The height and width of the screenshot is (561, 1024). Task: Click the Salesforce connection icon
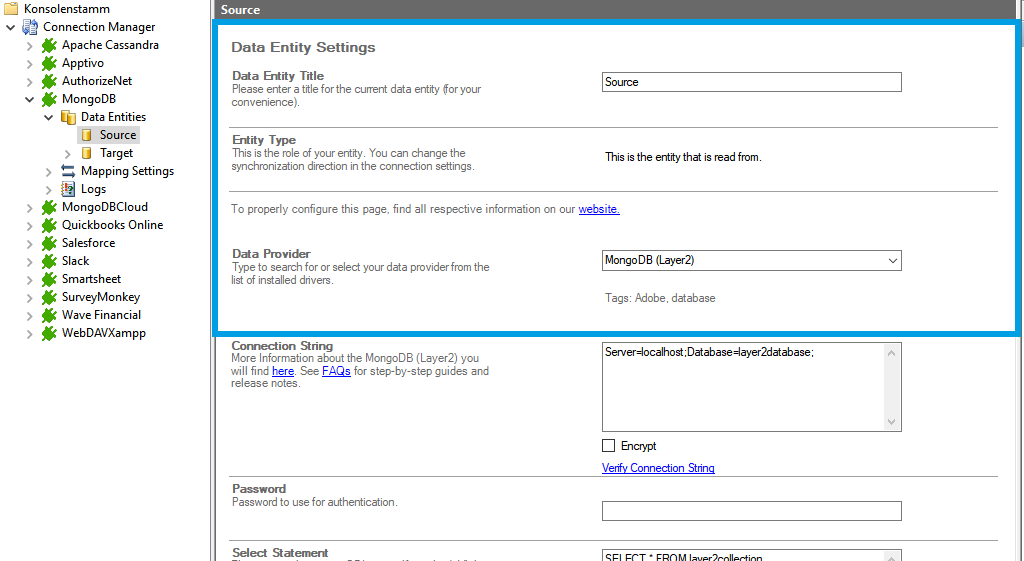[x=49, y=243]
